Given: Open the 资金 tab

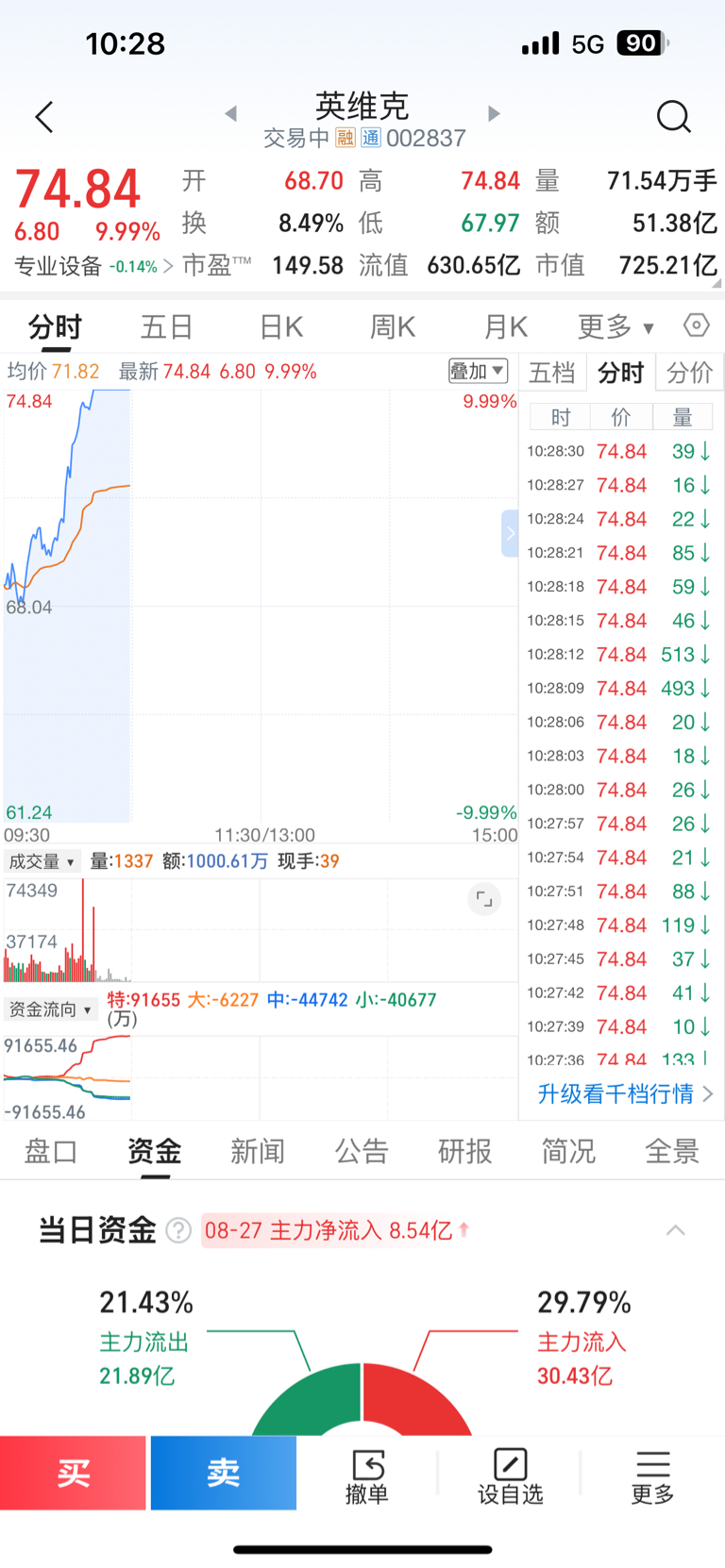Looking at the screenshot, I should click(x=154, y=1151).
